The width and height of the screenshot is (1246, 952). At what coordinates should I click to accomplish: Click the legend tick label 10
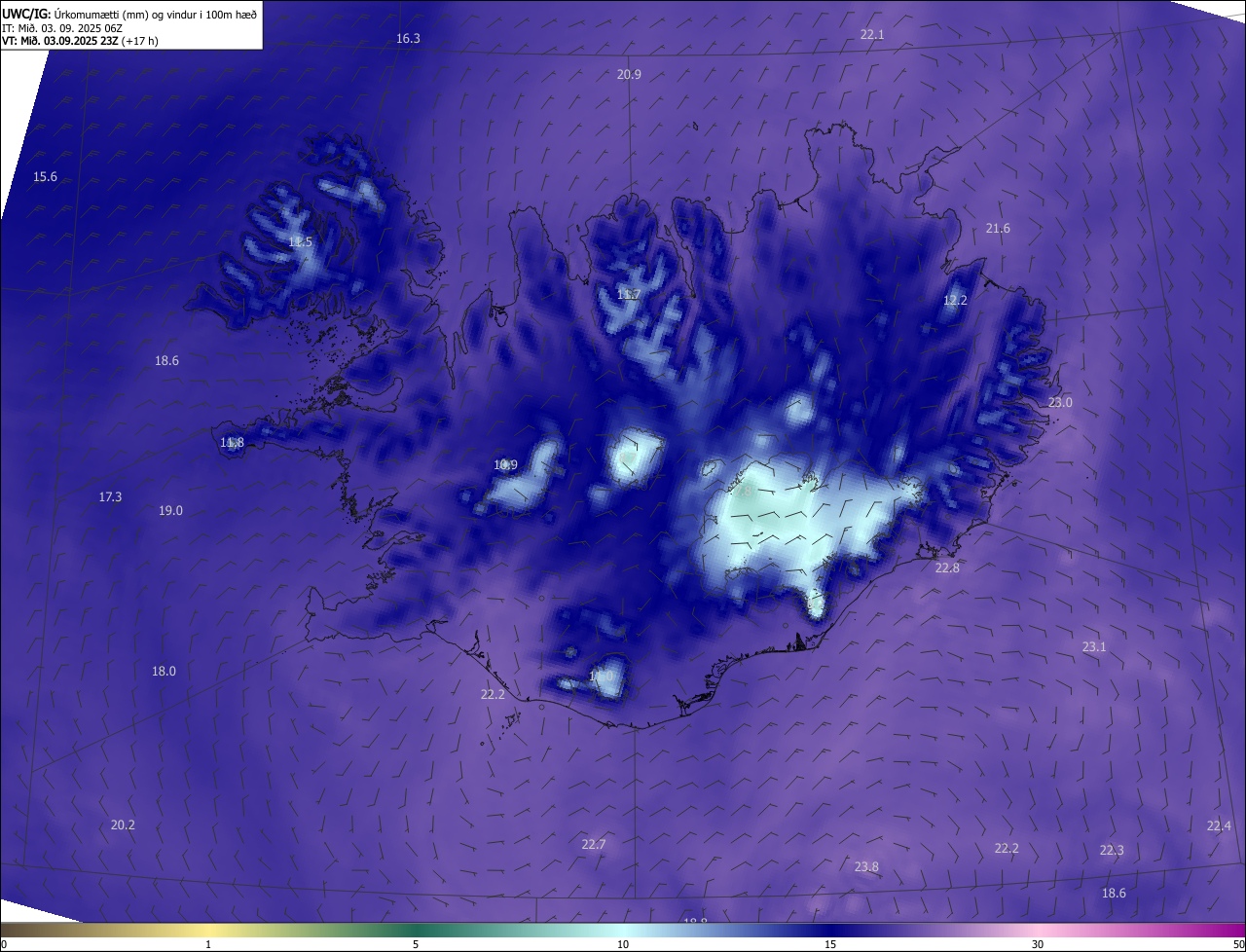623,945
